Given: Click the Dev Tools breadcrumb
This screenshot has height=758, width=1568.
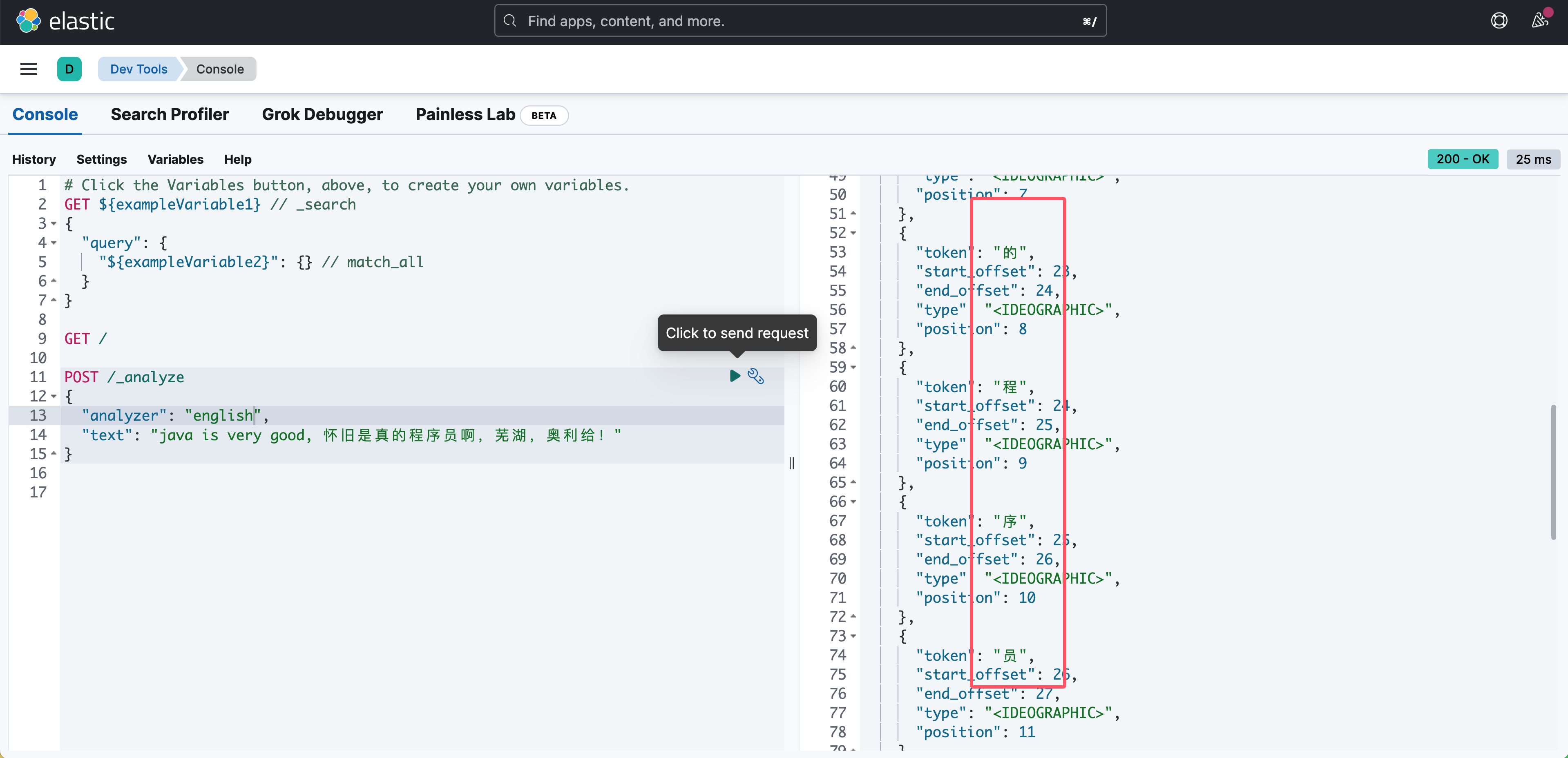Looking at the screenshot, I should click(138, 69).
